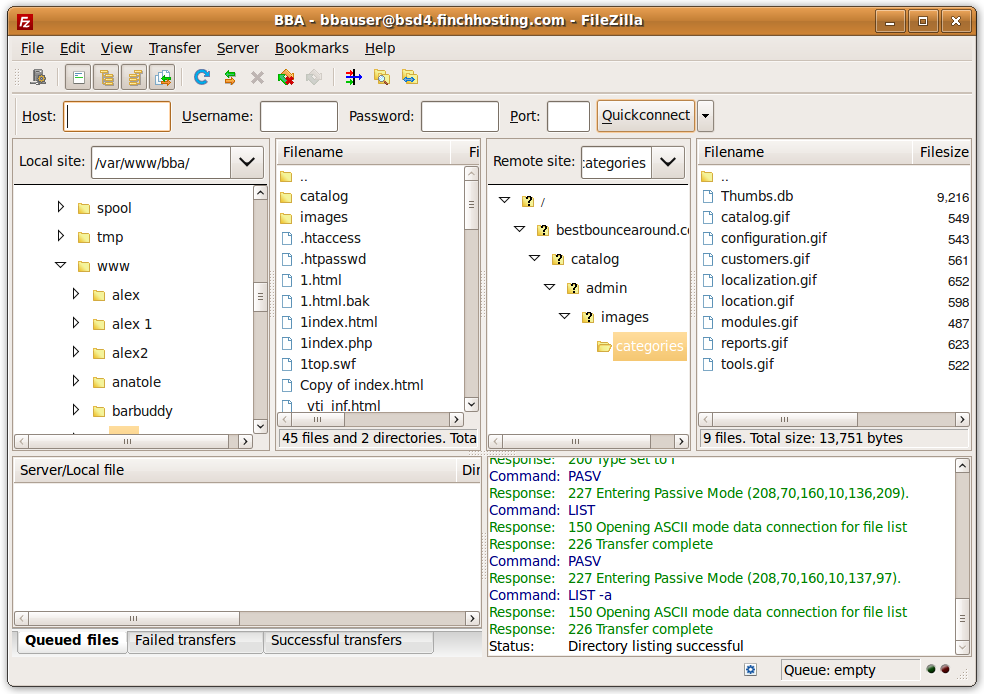Click the status bar settings icon near Queue

pyautogui.click(x=750, y=670)
